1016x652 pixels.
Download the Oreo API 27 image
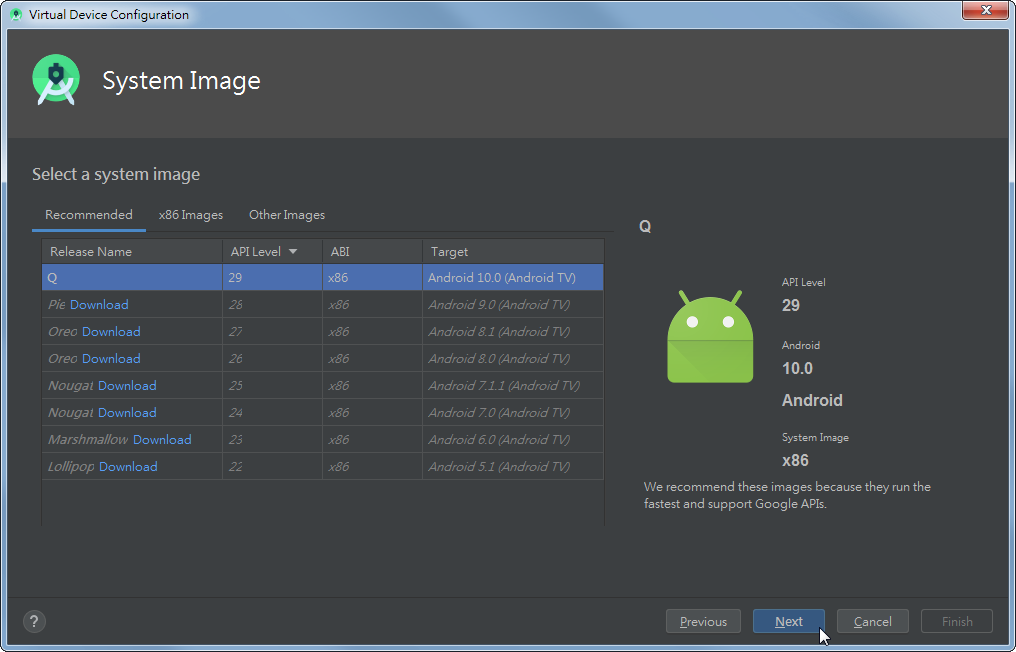(111, 332)
